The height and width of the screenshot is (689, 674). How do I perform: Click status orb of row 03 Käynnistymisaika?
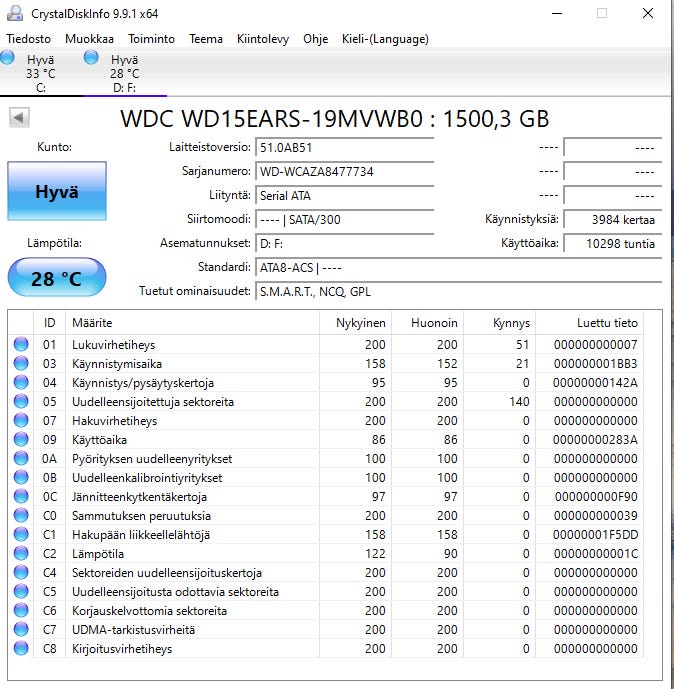click(21, 363)
